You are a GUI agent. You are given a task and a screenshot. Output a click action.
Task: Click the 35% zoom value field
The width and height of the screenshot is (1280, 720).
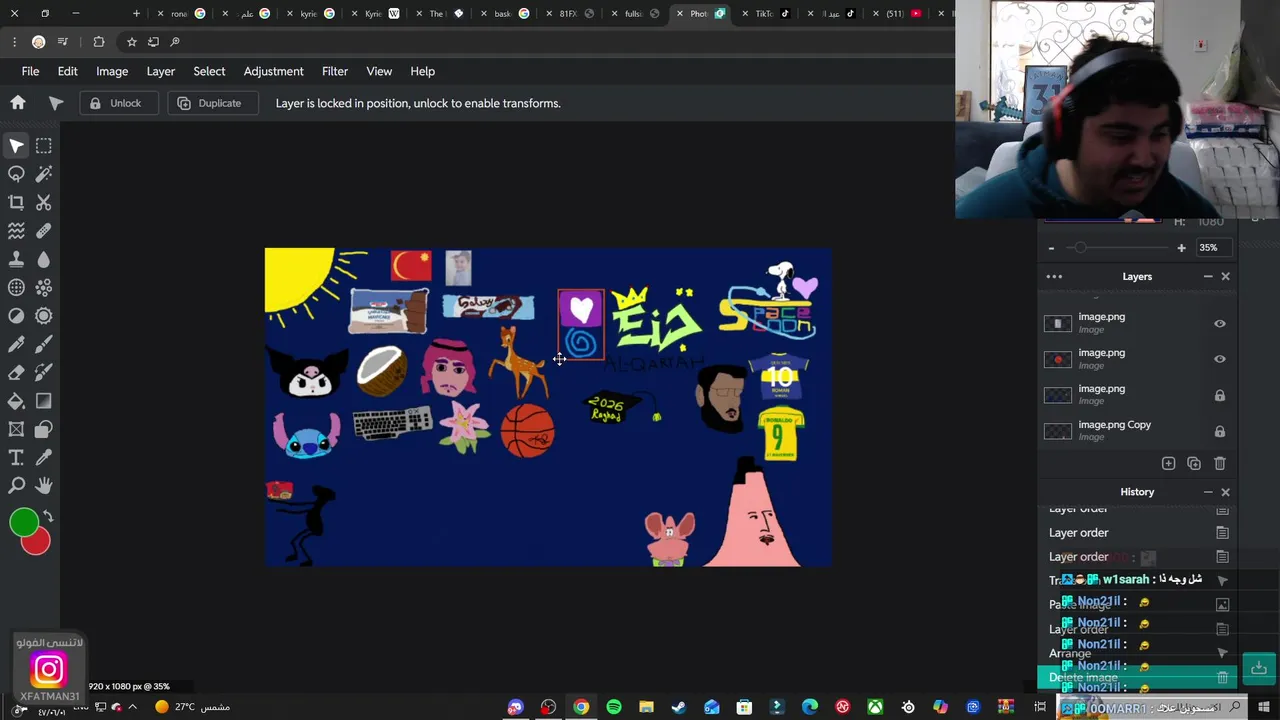pos(1214,248)
